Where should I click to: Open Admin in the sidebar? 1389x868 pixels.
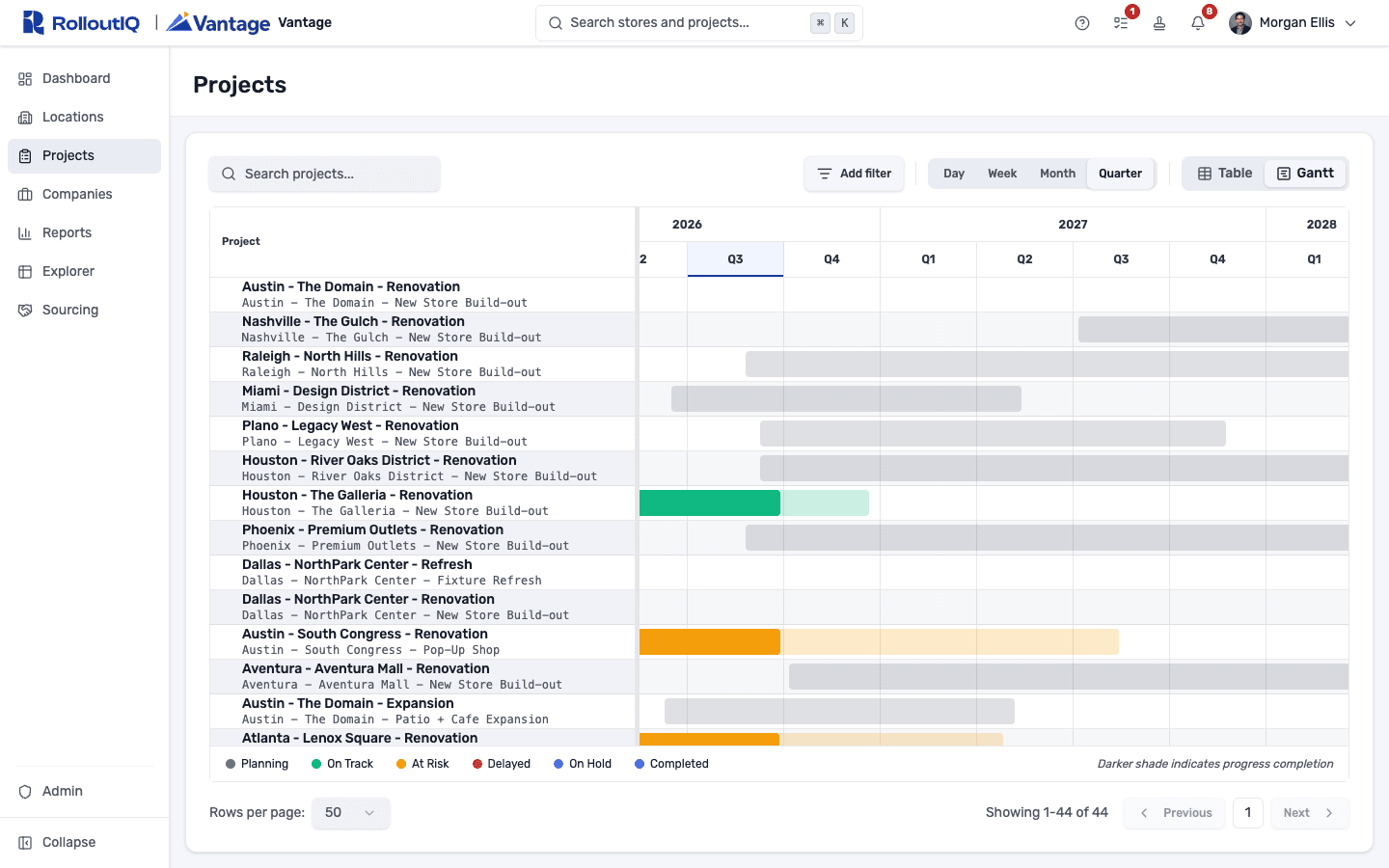85,792
